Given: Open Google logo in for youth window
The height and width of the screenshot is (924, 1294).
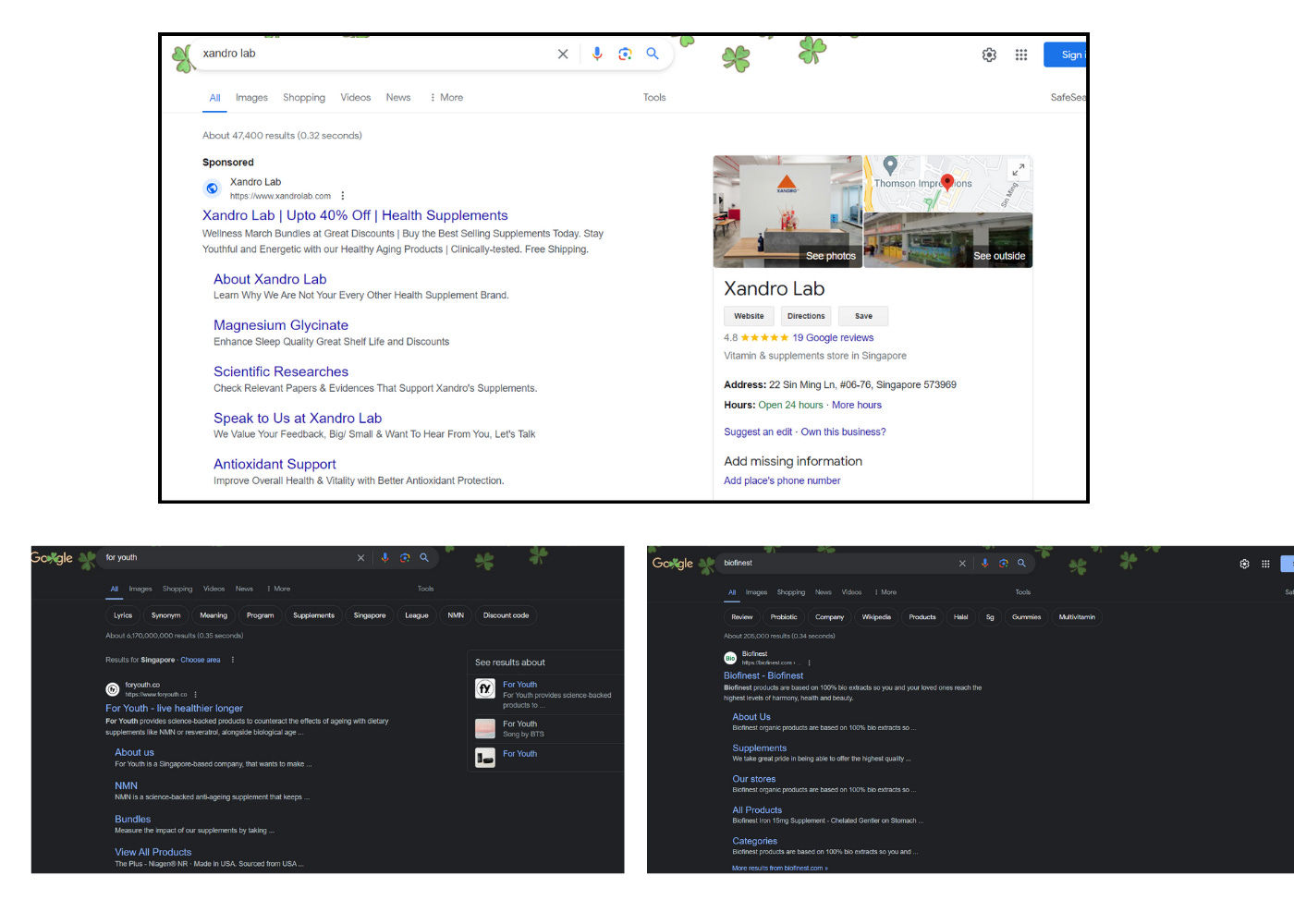Looking at the screenshot, I should click(52, 558).
